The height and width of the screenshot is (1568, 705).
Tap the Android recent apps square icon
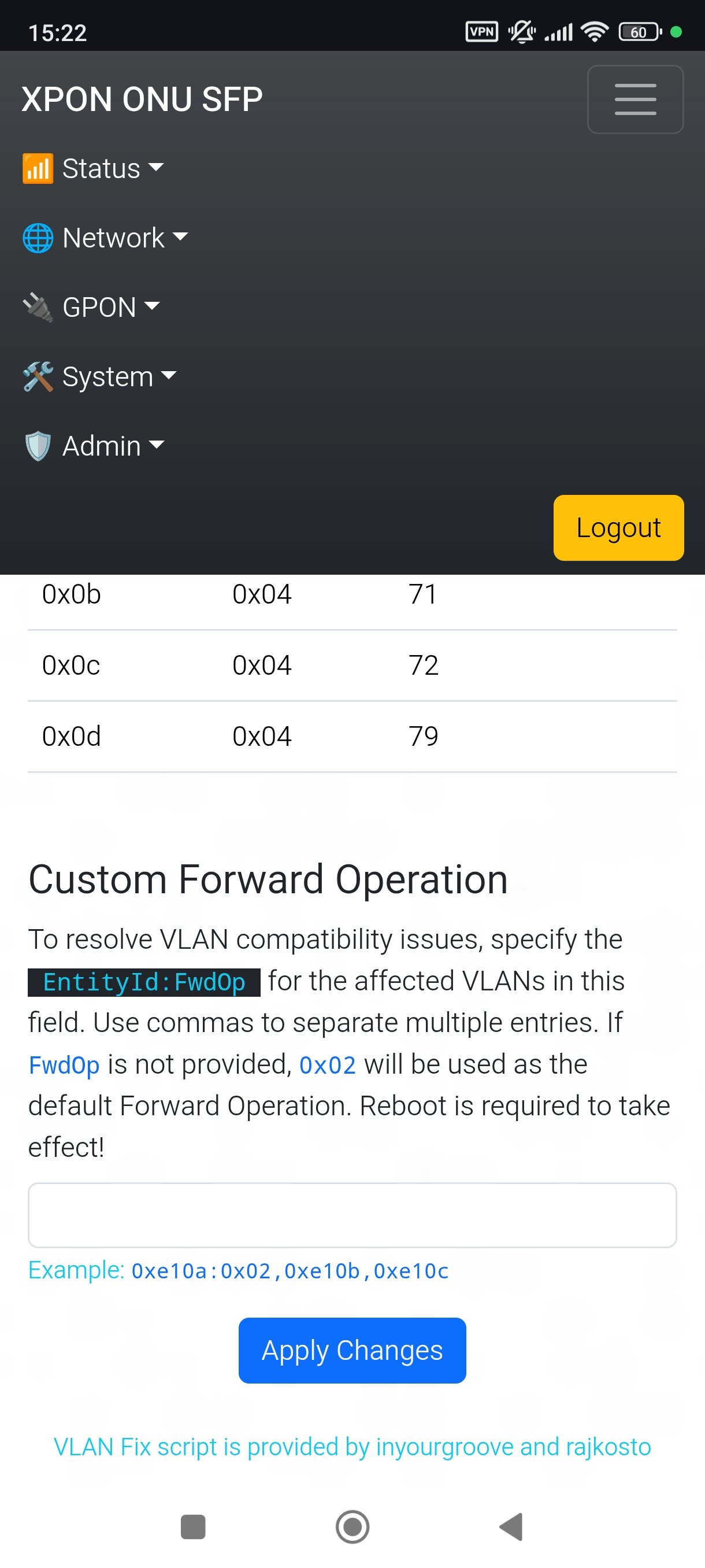pos(194,1526)
